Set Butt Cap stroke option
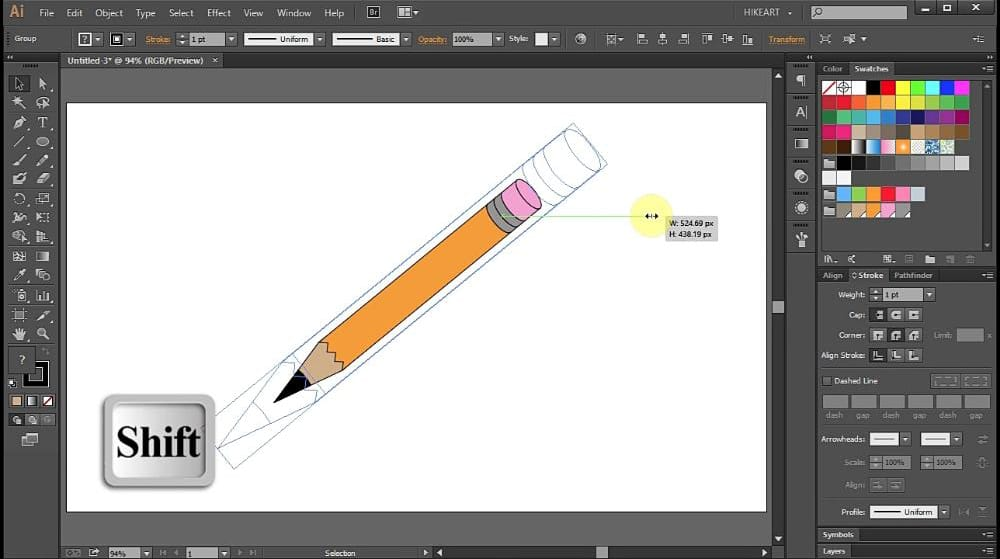This screenshot has height=559, width=1000. coord(878,315)
